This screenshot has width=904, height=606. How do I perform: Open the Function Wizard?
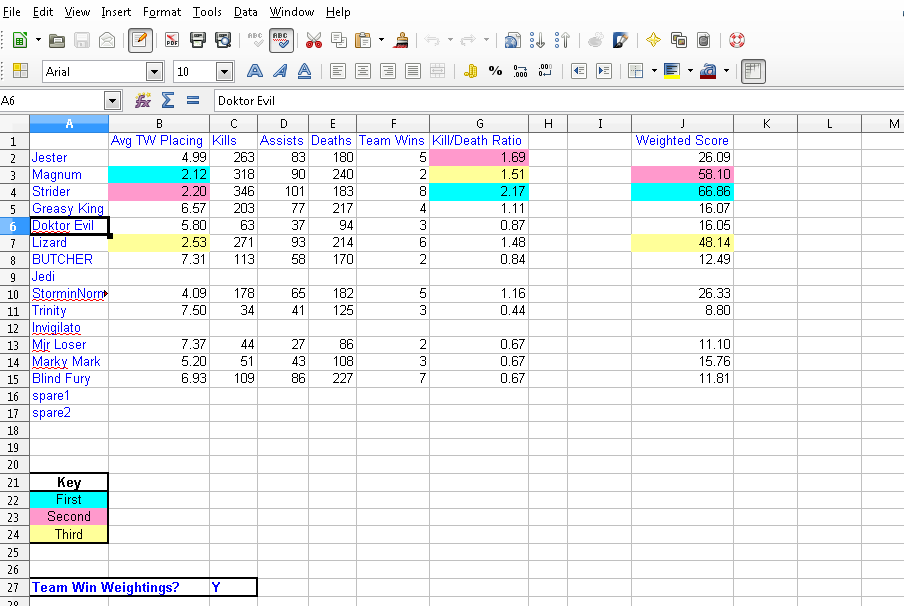click(143, 101)
